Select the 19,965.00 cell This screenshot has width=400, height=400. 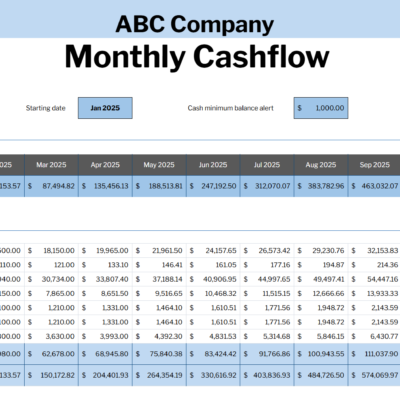[x=105, y=251]
